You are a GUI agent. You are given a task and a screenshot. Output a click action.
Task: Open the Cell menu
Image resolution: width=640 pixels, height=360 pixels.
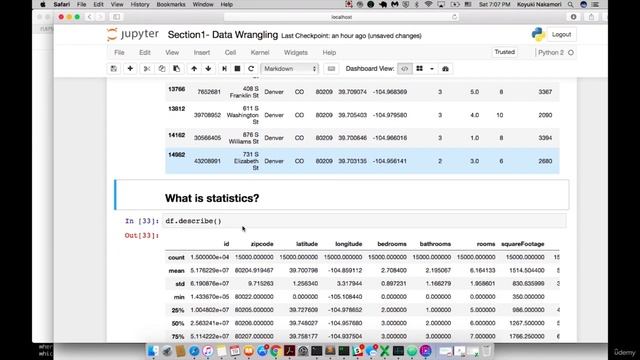[x=230, y=52]
